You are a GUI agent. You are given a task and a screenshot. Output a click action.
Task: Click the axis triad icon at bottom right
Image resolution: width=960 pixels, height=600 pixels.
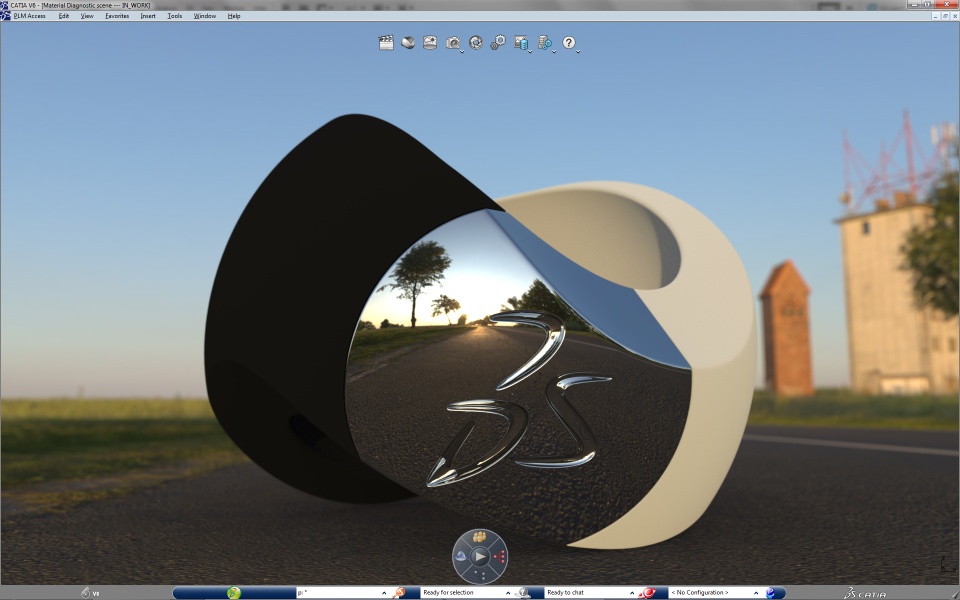948,564
